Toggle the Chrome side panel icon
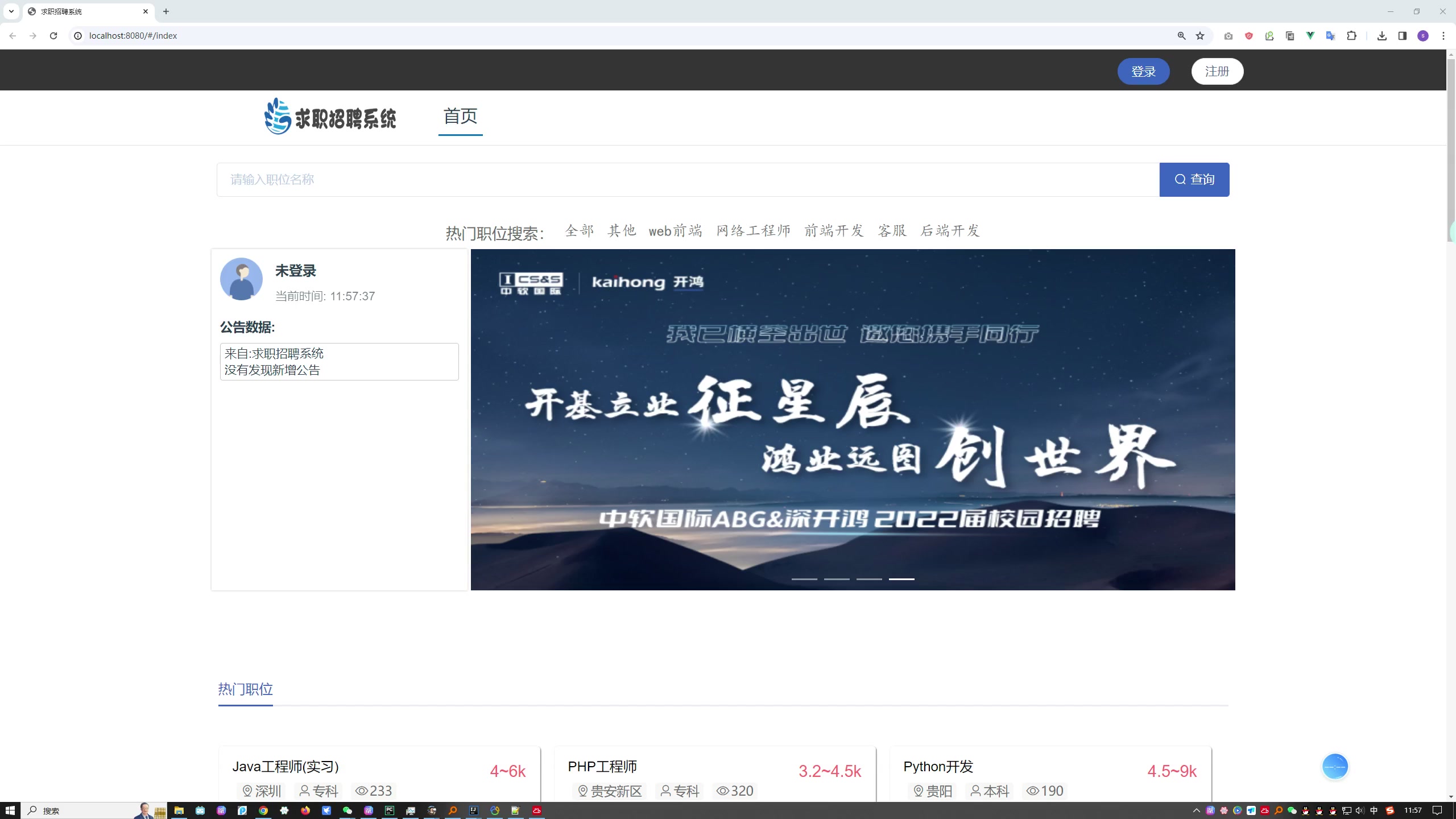The width and height of the screenshot is (1456, 819). [x=1403, y=36]
